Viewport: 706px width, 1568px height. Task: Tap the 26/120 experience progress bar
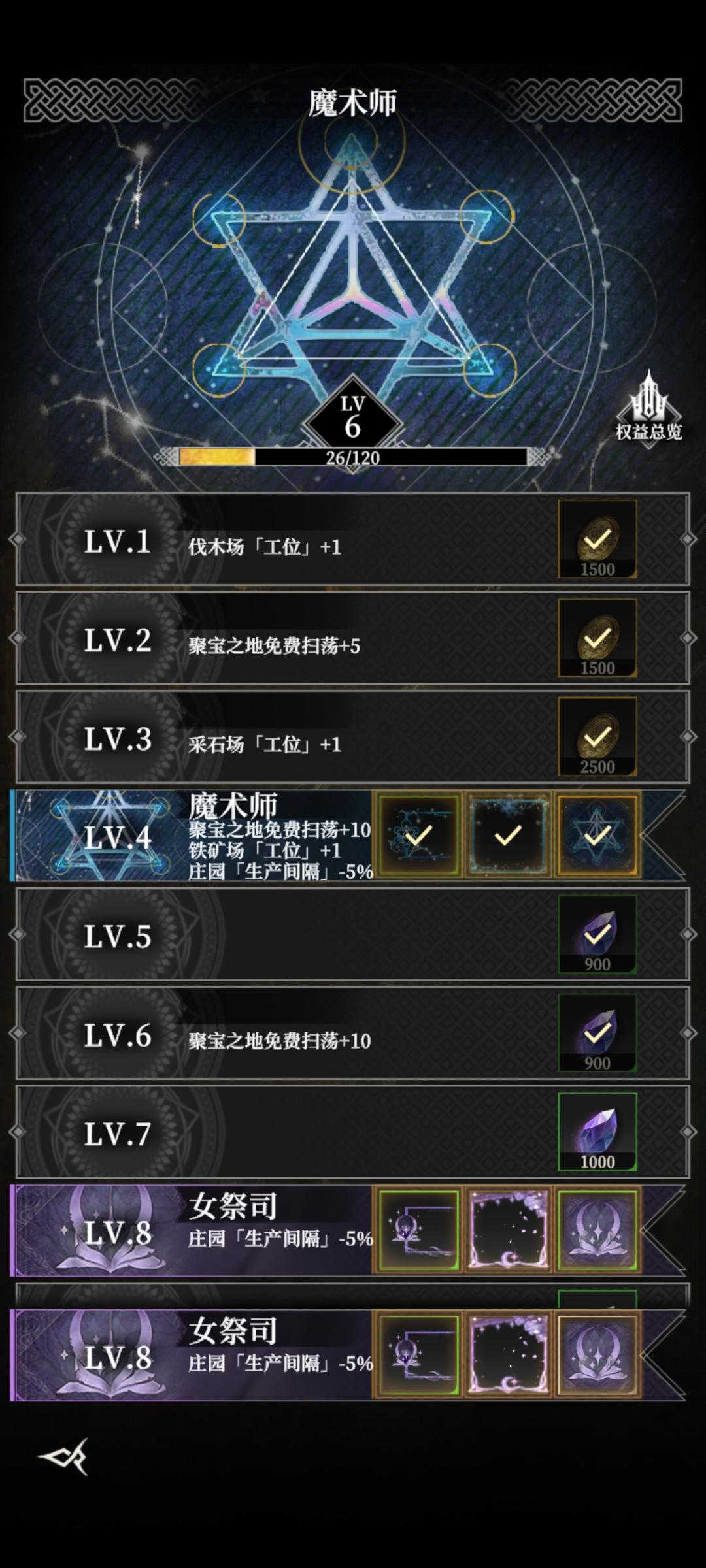353,457
